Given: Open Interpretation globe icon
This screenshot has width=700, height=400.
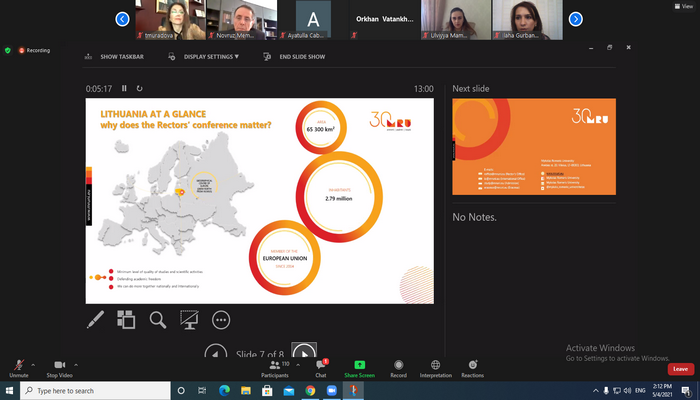Looking at the screenshot, I should (435, 368).
